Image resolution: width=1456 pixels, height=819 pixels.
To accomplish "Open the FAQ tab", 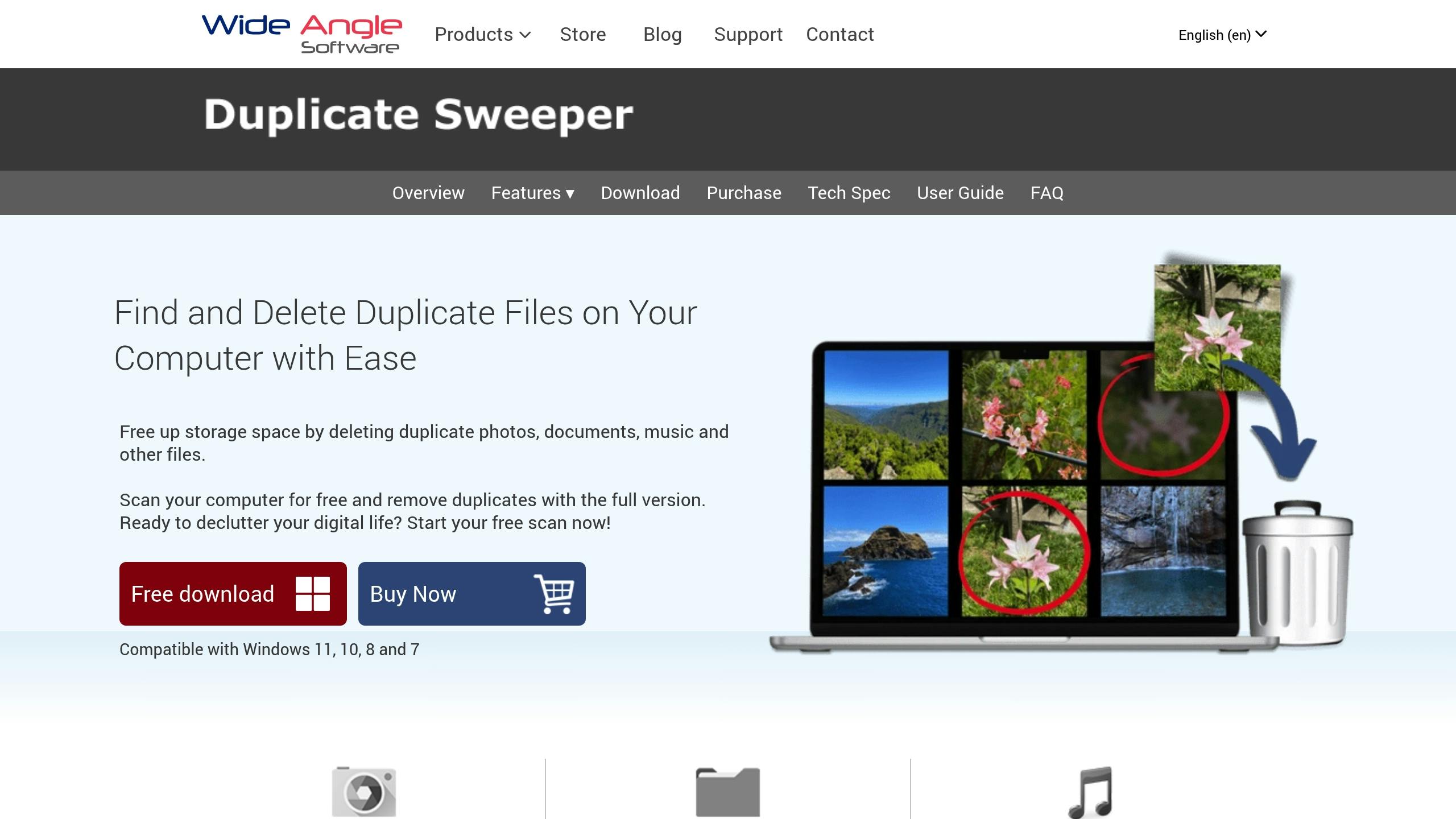I will pos(1047,193).
